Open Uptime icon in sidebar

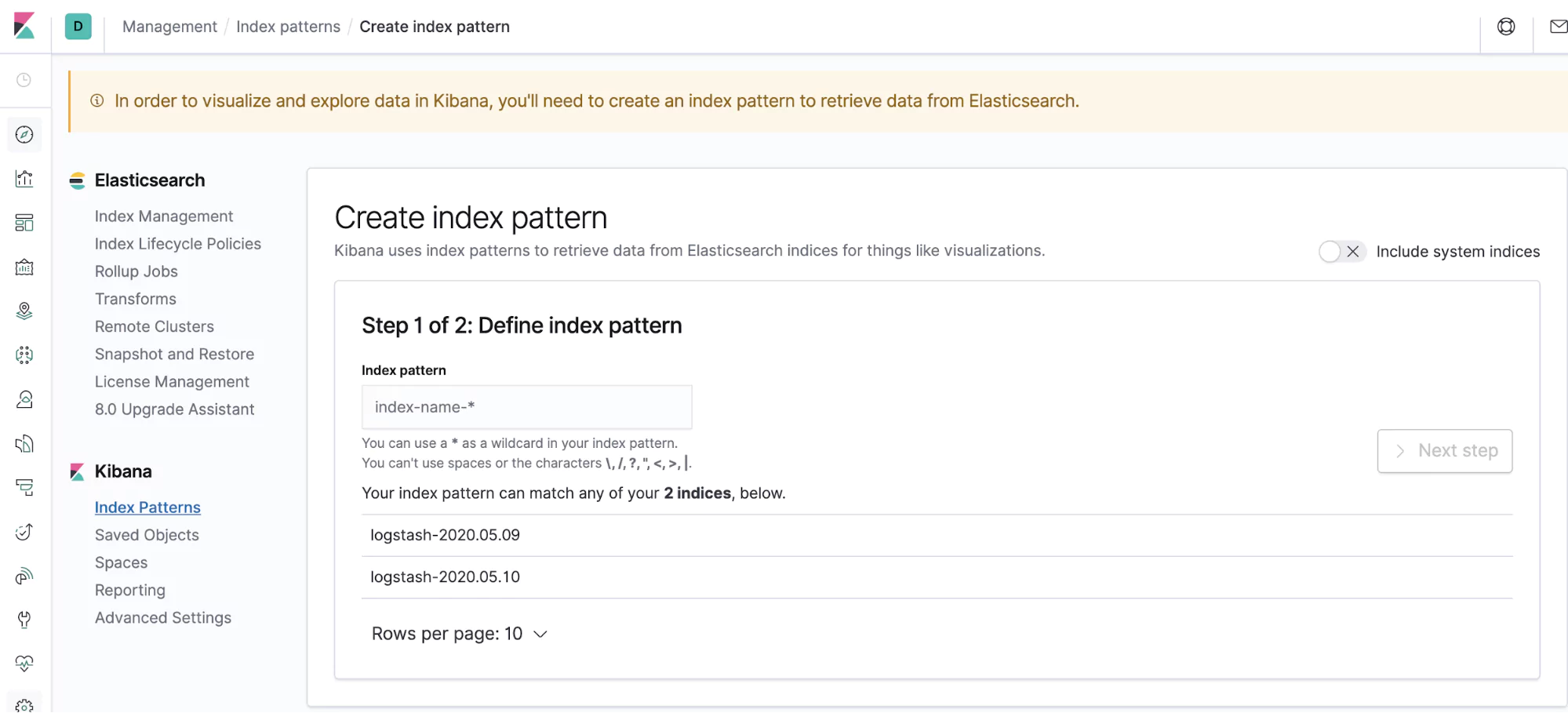24,532
